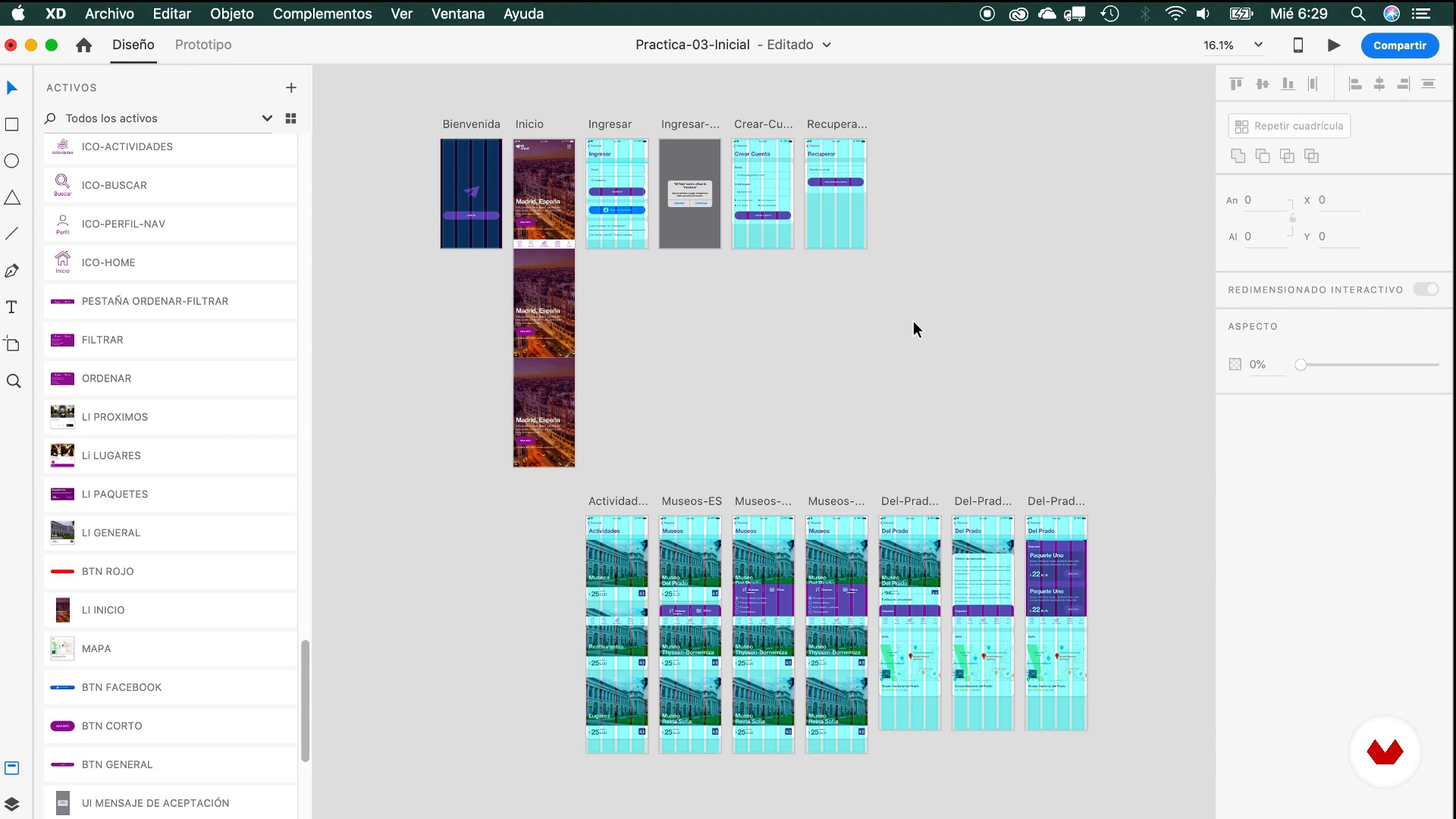Adjust the opacity slider handle

[x=1301, y=365]
